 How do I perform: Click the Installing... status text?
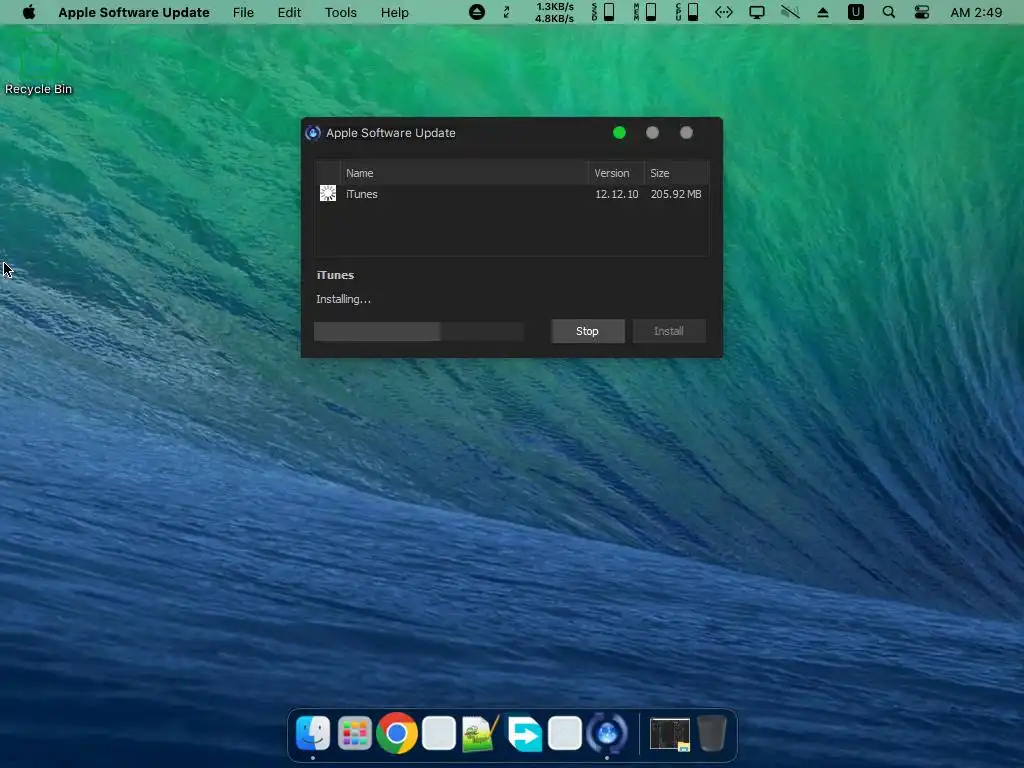pyautogui.click(x=344, y=299)
